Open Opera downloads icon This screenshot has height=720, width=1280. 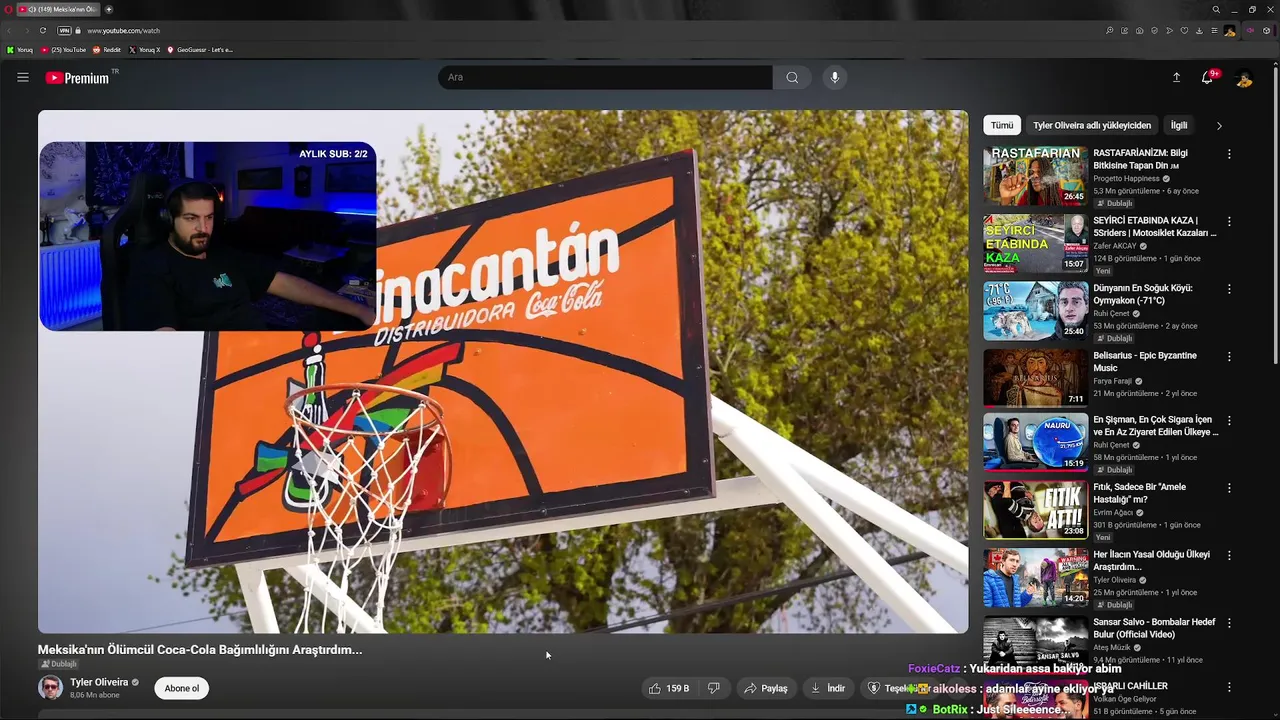tap(1199, 30)
